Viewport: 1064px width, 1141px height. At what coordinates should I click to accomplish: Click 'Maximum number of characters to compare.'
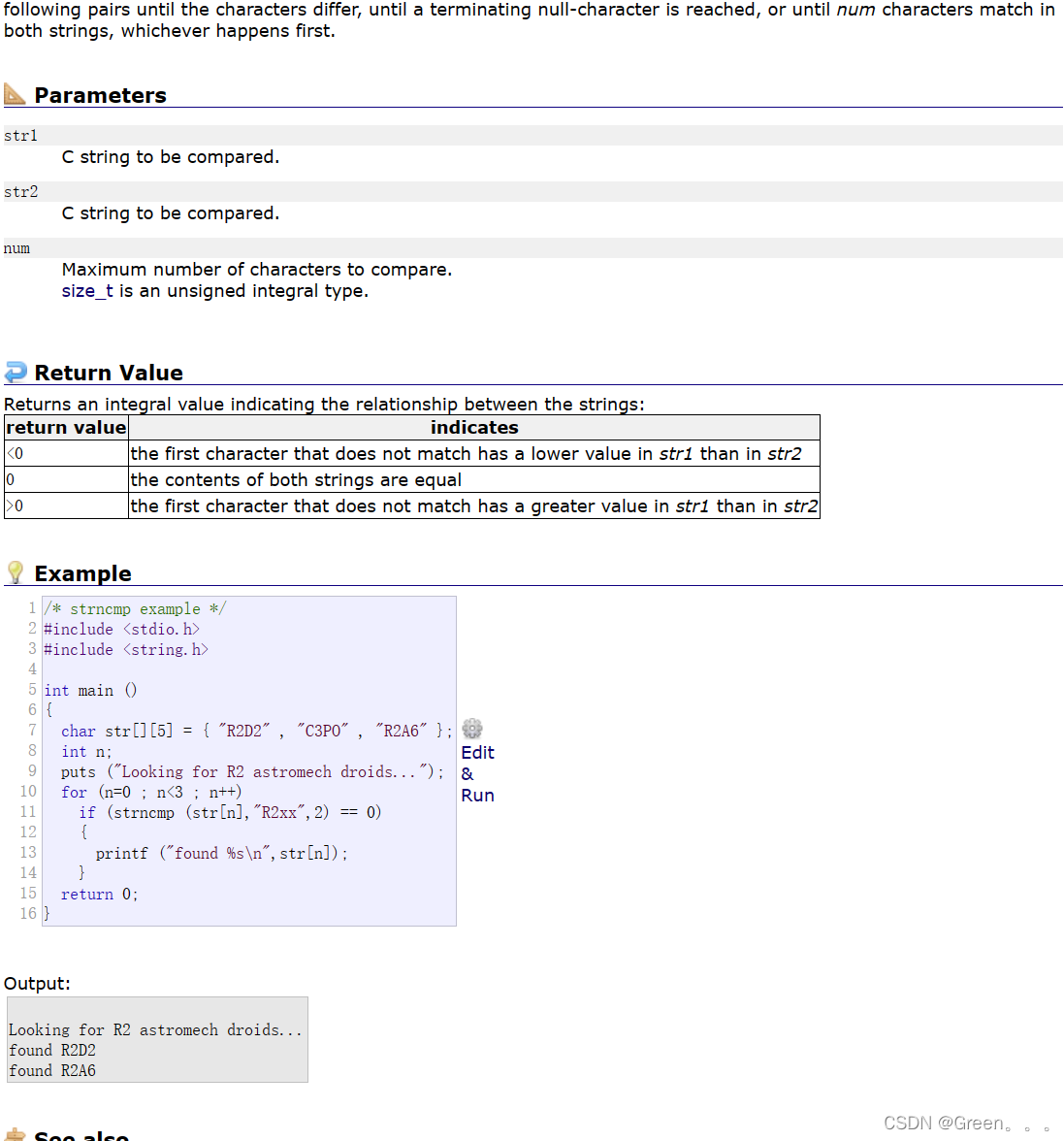click(x=257, y=270)
